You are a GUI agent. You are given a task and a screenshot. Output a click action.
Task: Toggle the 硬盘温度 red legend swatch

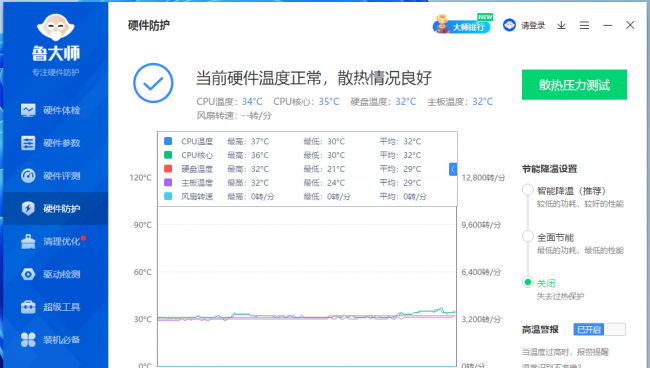tap(168, 169)
